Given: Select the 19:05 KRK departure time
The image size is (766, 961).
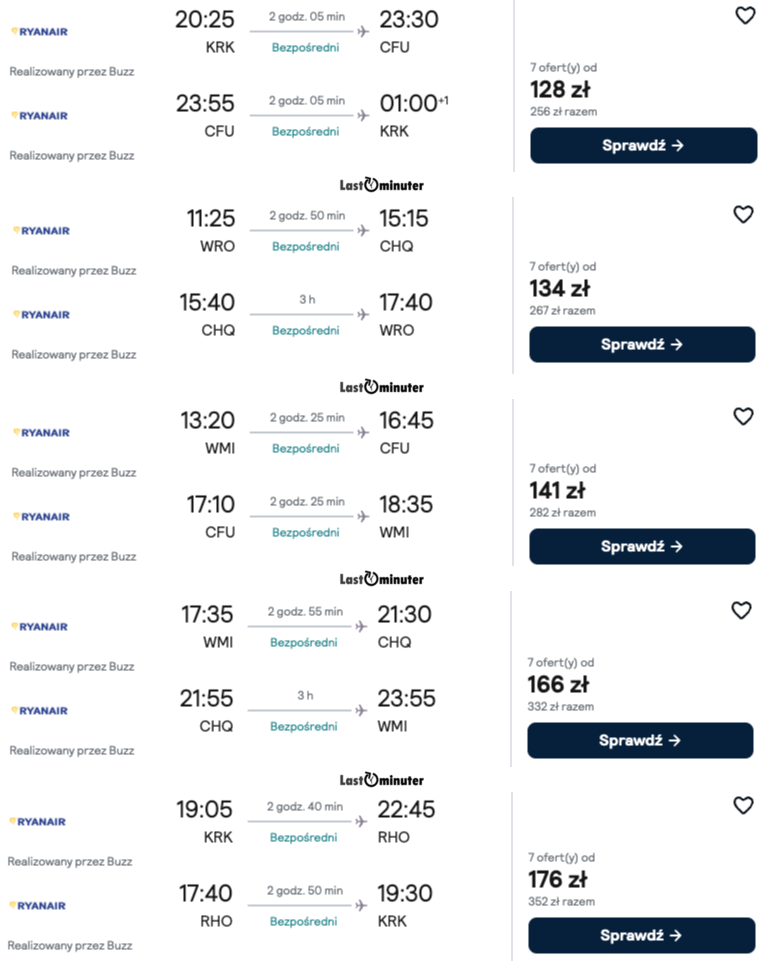Looking at the screenshot, I should click(205, 809).
